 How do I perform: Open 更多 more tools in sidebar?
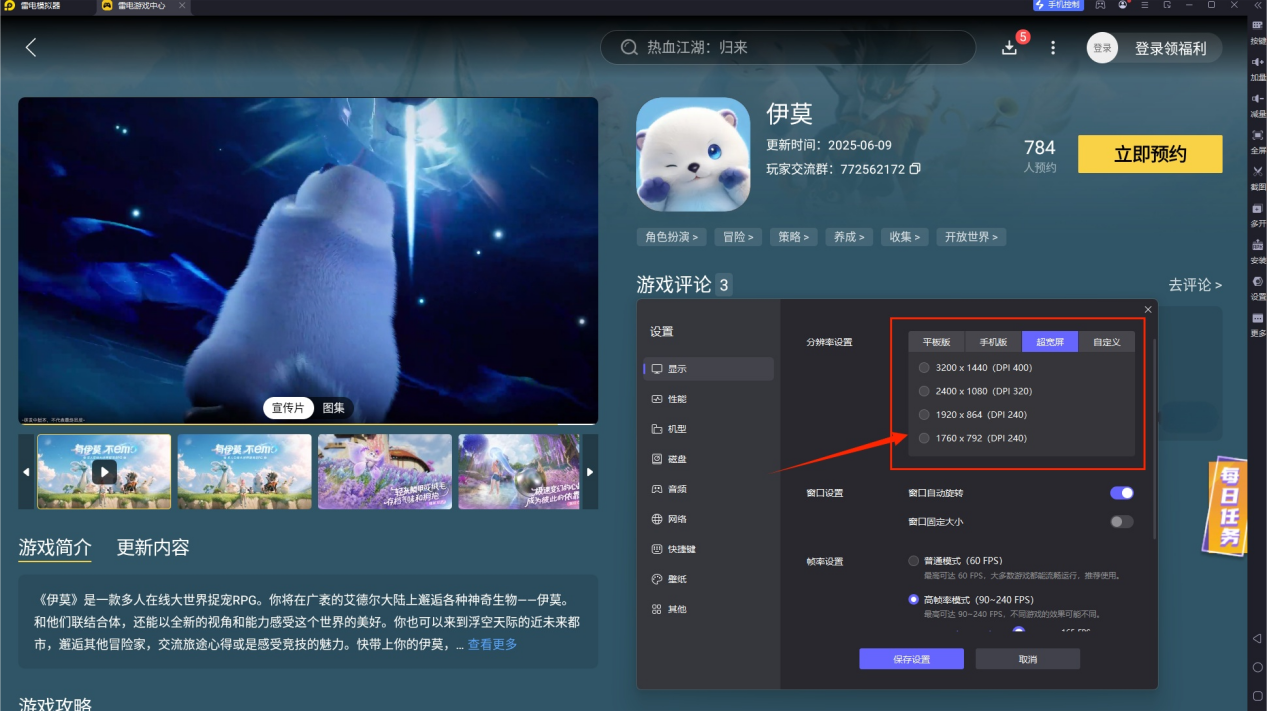tap(1257, 324)
